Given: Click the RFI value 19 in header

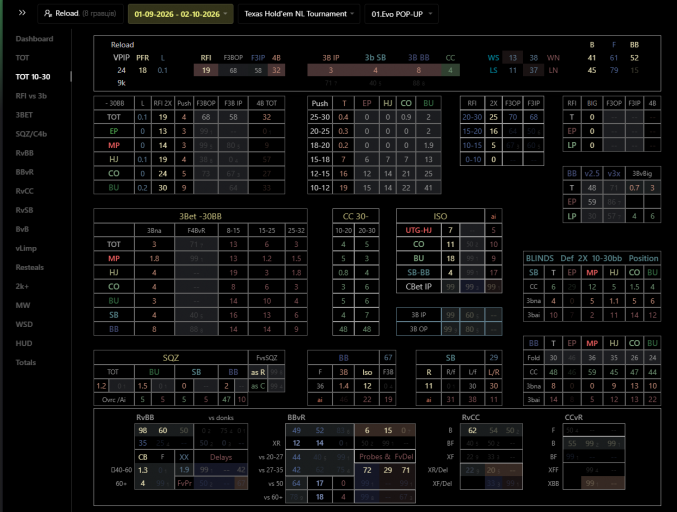Looking at the screenshot, I should [206, 70].
